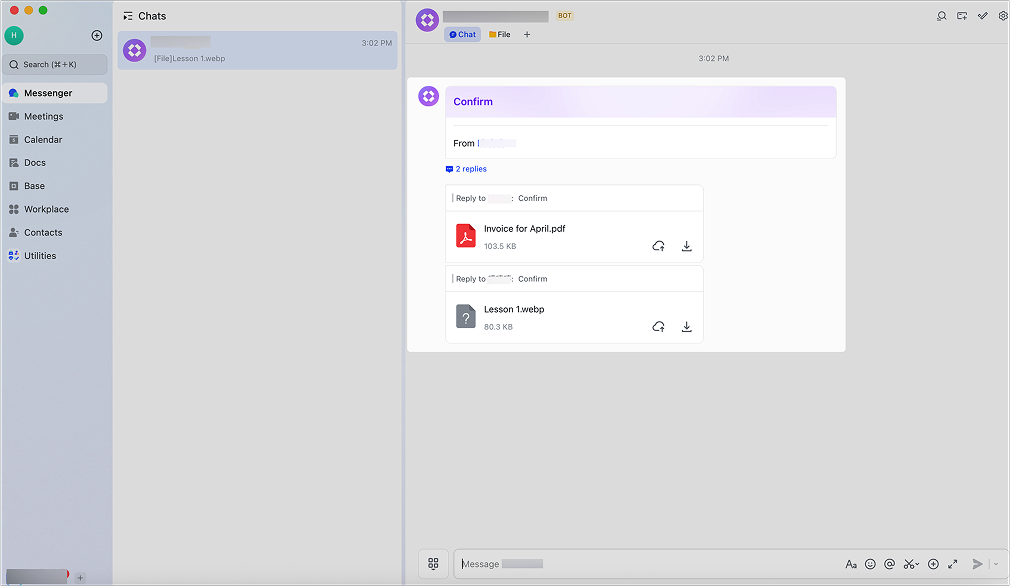Select the bot chat in Chats list
This screenshot has width=1010, height=586.
pos(257,50)
